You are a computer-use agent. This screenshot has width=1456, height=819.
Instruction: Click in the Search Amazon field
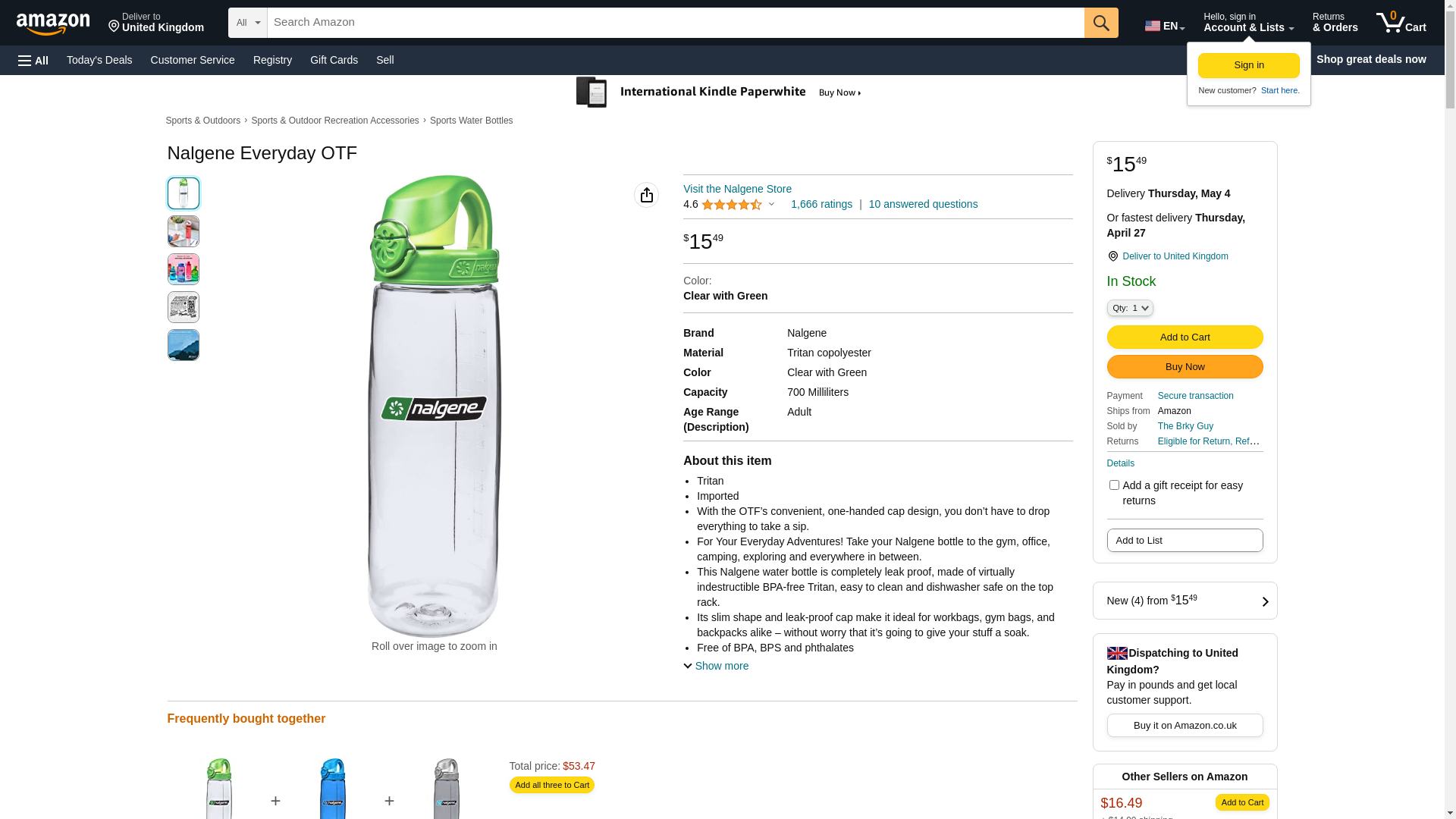point(675,23)
